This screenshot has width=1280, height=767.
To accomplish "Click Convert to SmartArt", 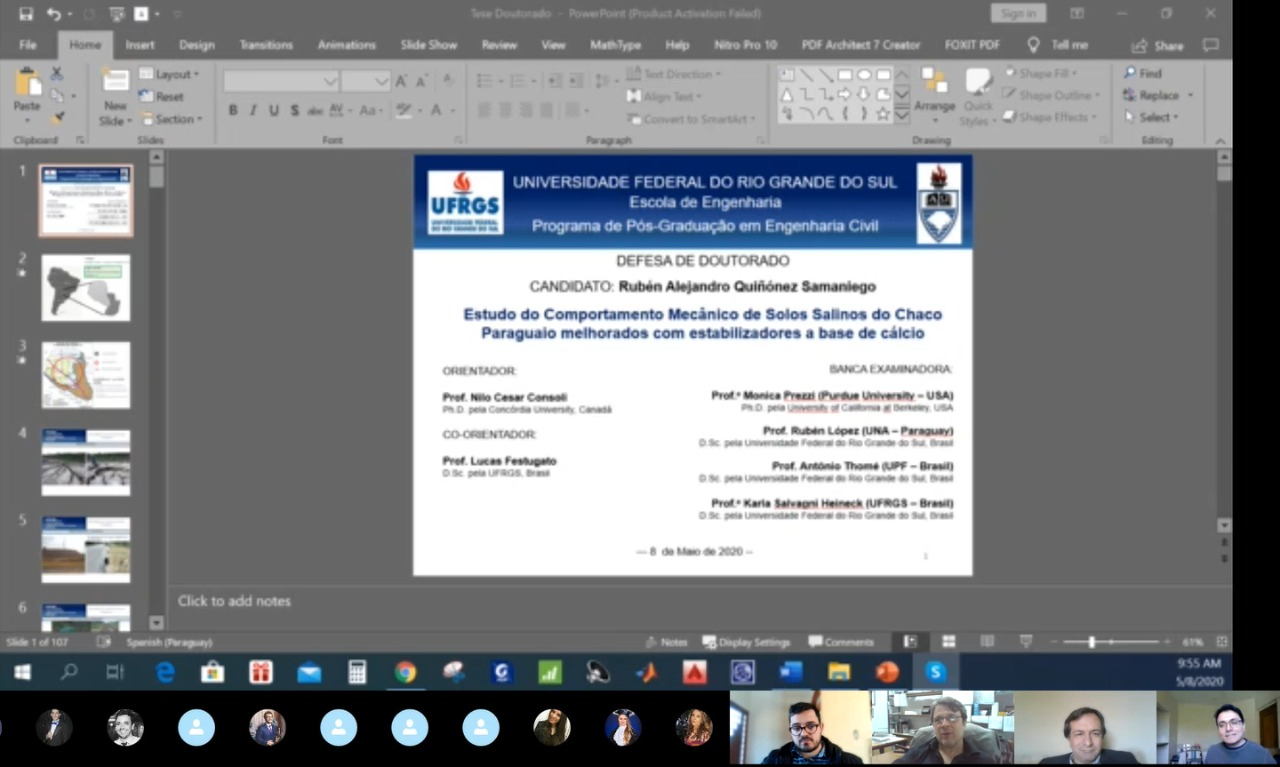I will point(692,119).
